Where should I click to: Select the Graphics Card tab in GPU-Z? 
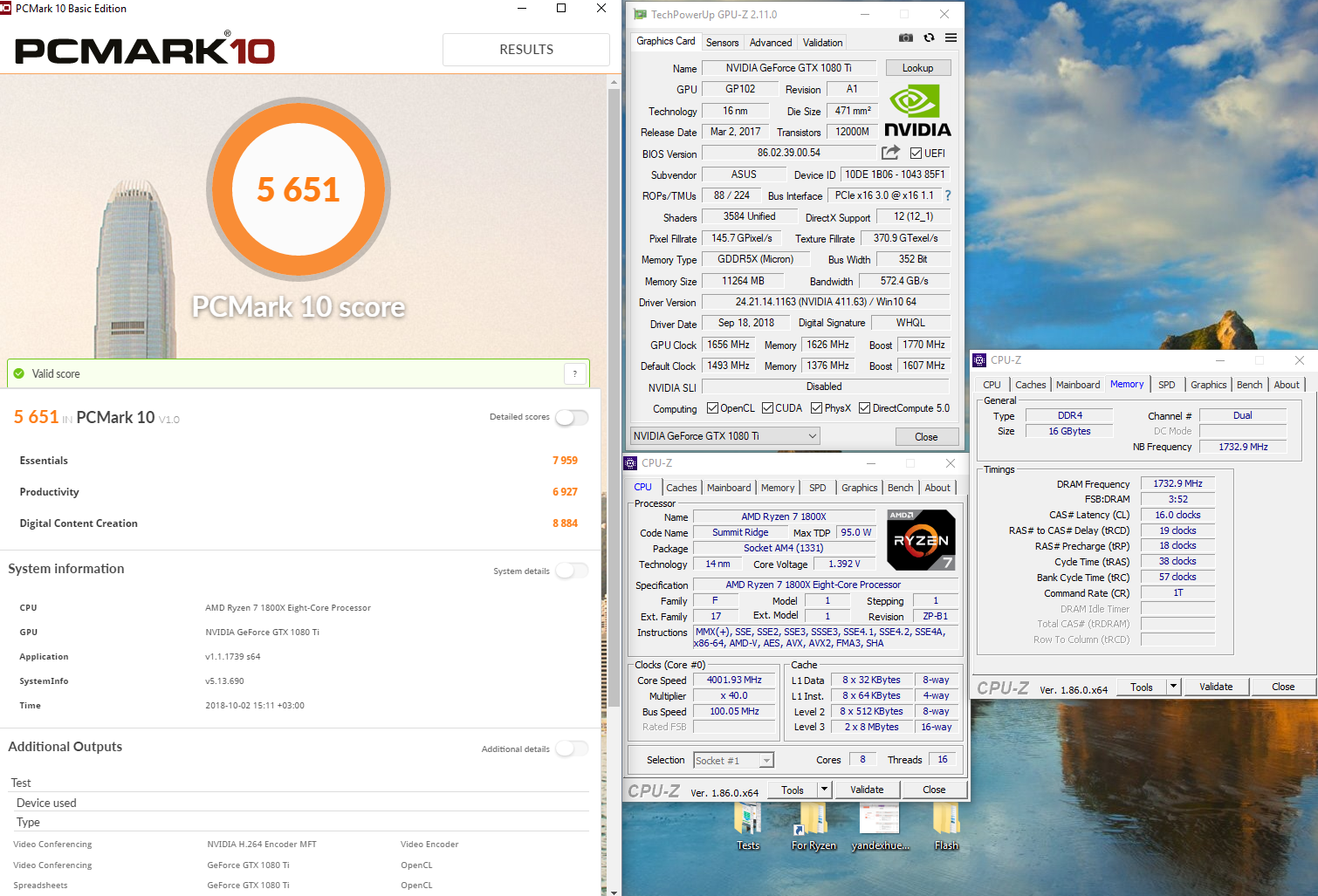(666, 41)
